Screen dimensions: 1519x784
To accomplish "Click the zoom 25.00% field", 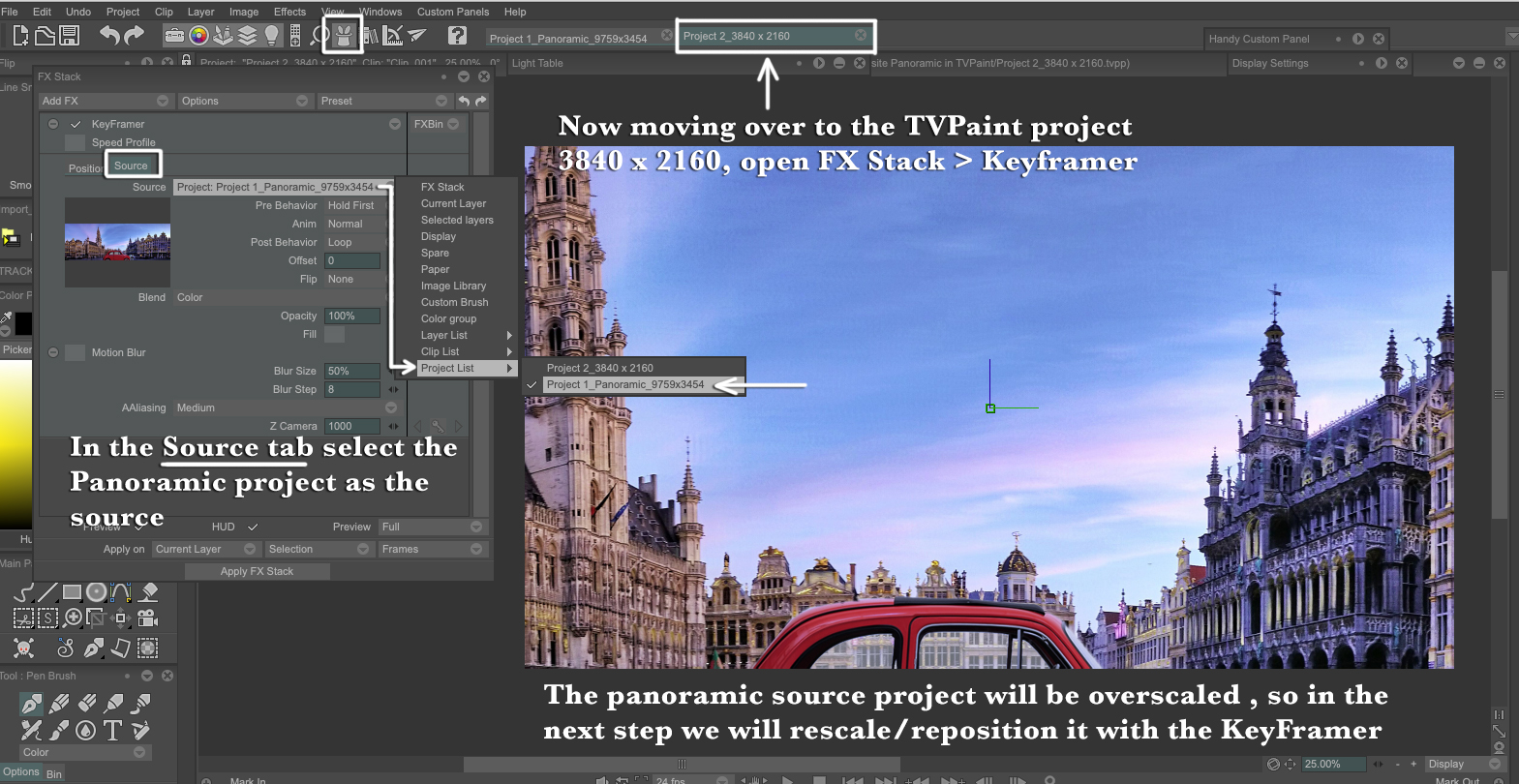I will click(x=1334, y=764).
